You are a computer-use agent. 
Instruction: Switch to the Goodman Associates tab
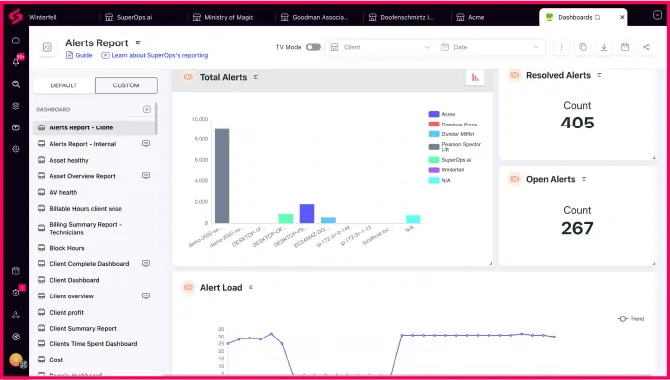point(315,18)
